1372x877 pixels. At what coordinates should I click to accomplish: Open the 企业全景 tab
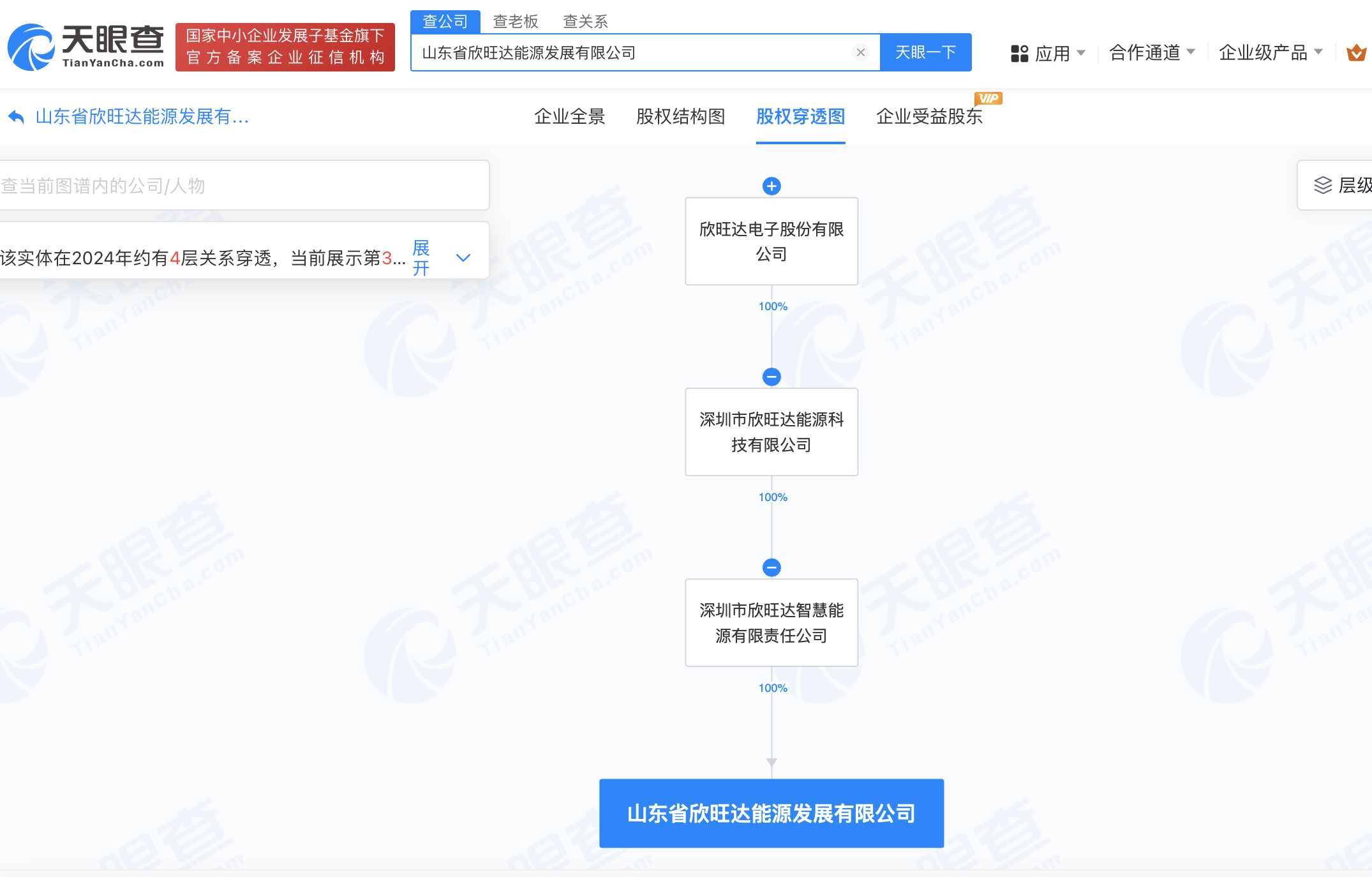coord(569,116)
